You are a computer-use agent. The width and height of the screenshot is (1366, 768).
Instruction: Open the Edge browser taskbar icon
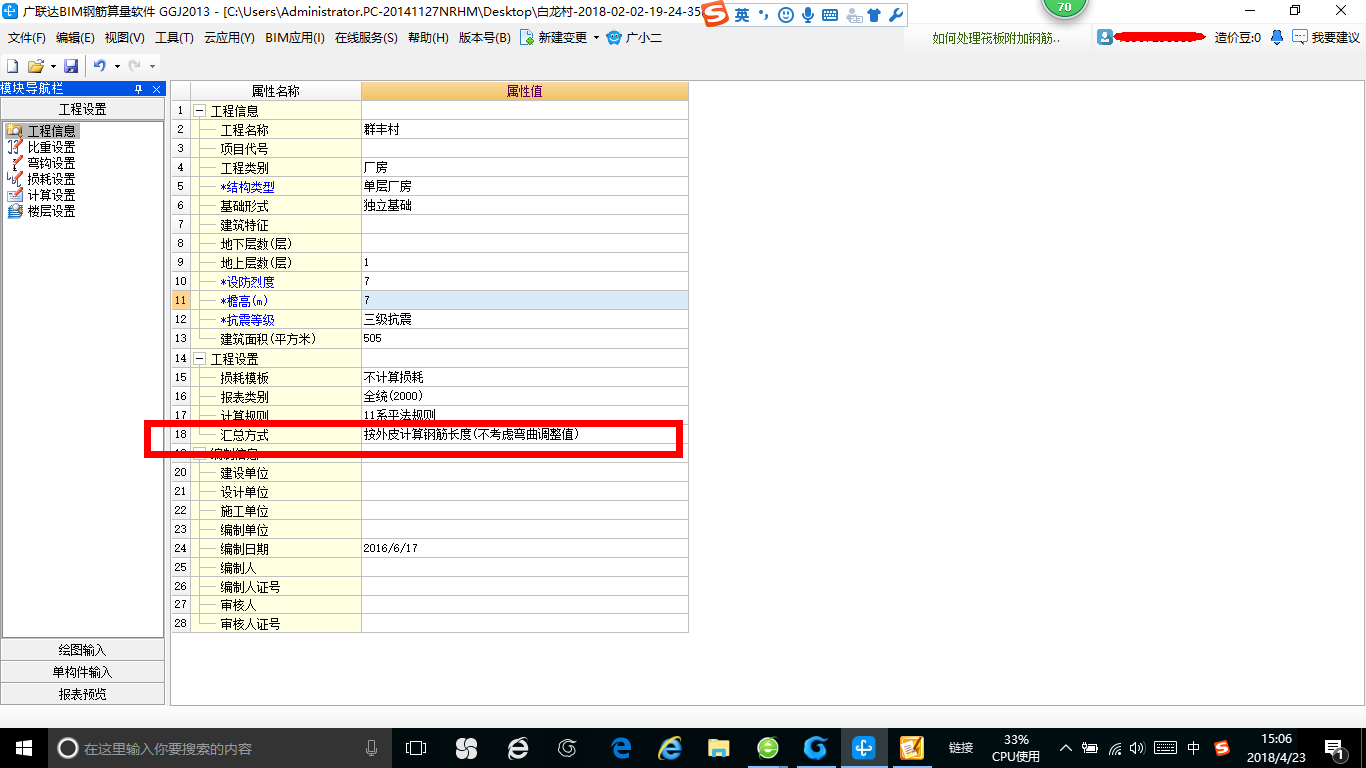[621, 748]
